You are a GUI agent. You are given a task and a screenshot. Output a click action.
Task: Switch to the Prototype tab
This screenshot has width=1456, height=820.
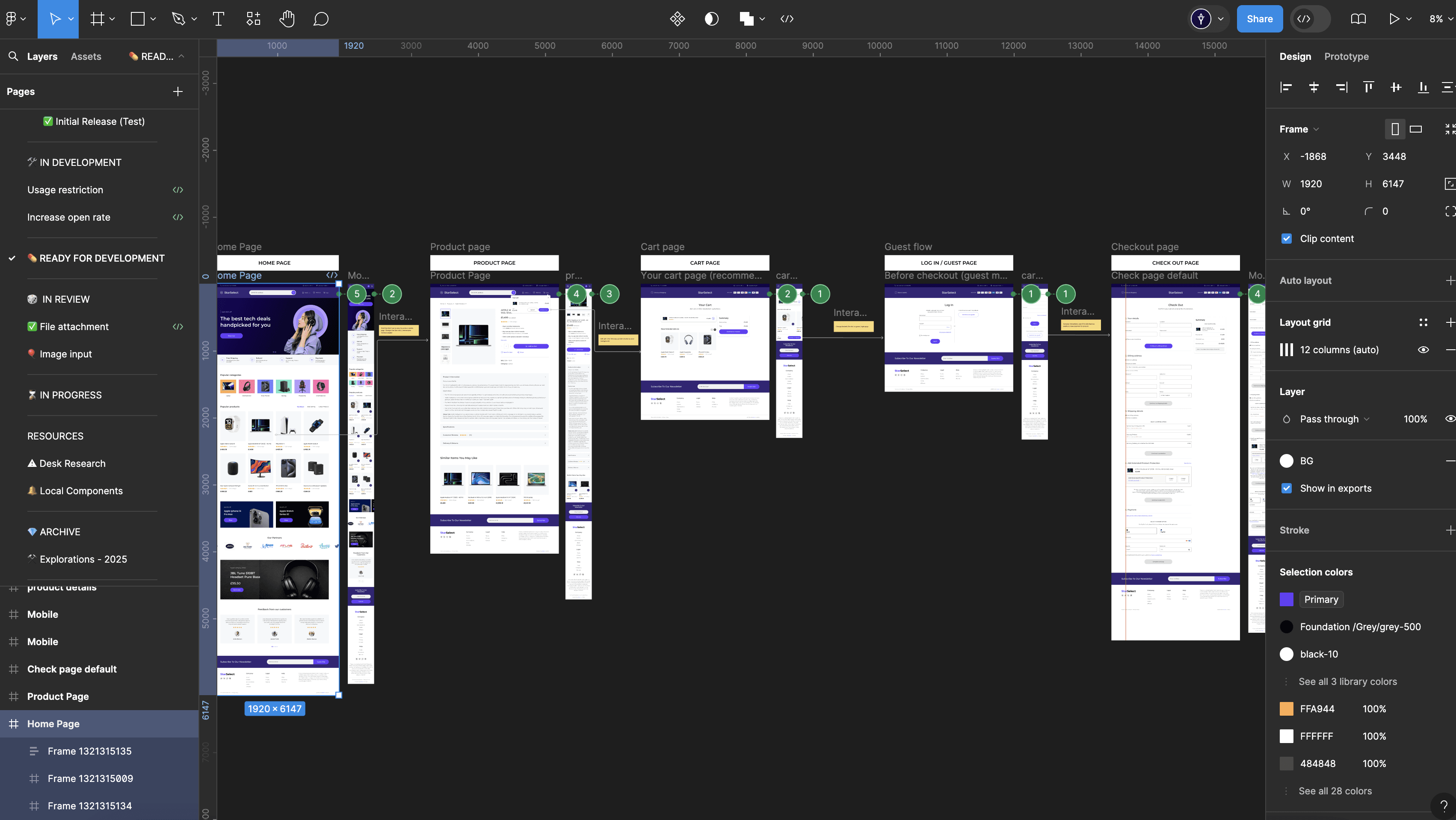[1346, 56]
